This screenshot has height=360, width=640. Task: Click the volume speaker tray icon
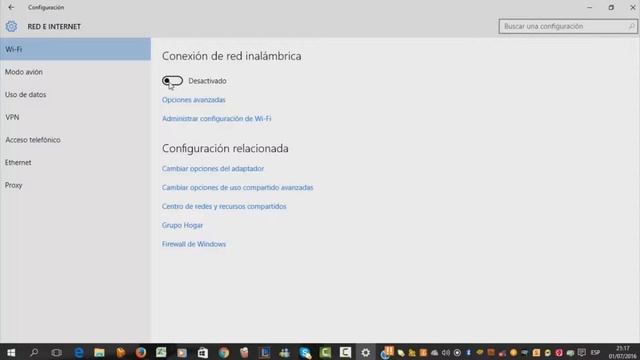coord(446,353)
